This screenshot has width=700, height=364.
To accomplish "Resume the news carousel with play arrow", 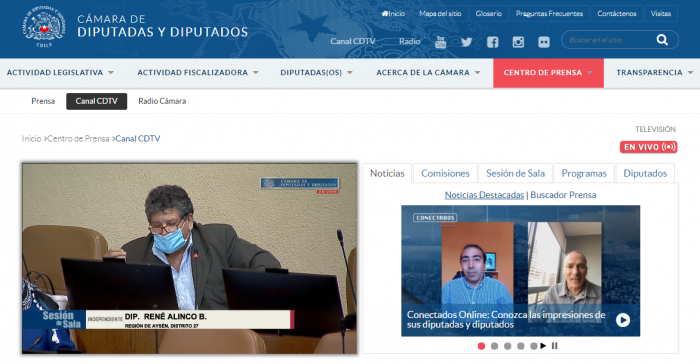I will pyautogui.click(x=543, y=346).
